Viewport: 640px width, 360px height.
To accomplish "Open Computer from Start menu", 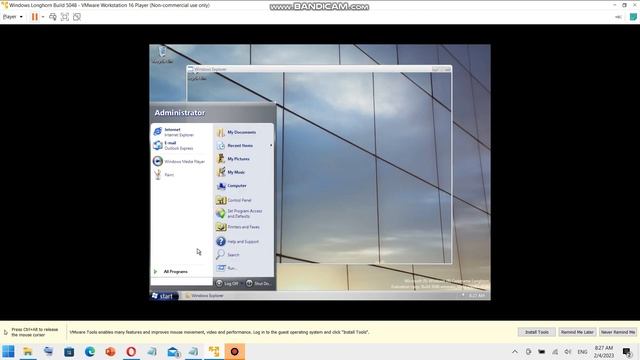I will coord(232,186).
